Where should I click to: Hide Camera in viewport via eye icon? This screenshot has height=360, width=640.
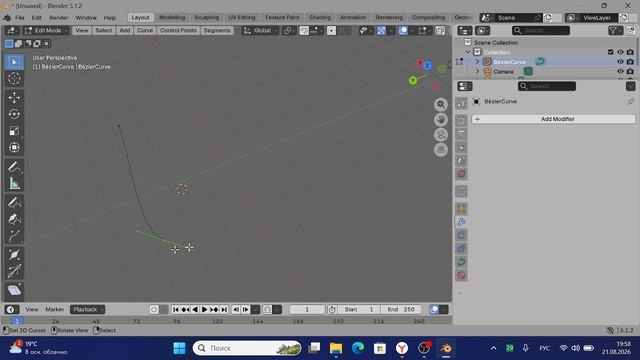[620, 71]
